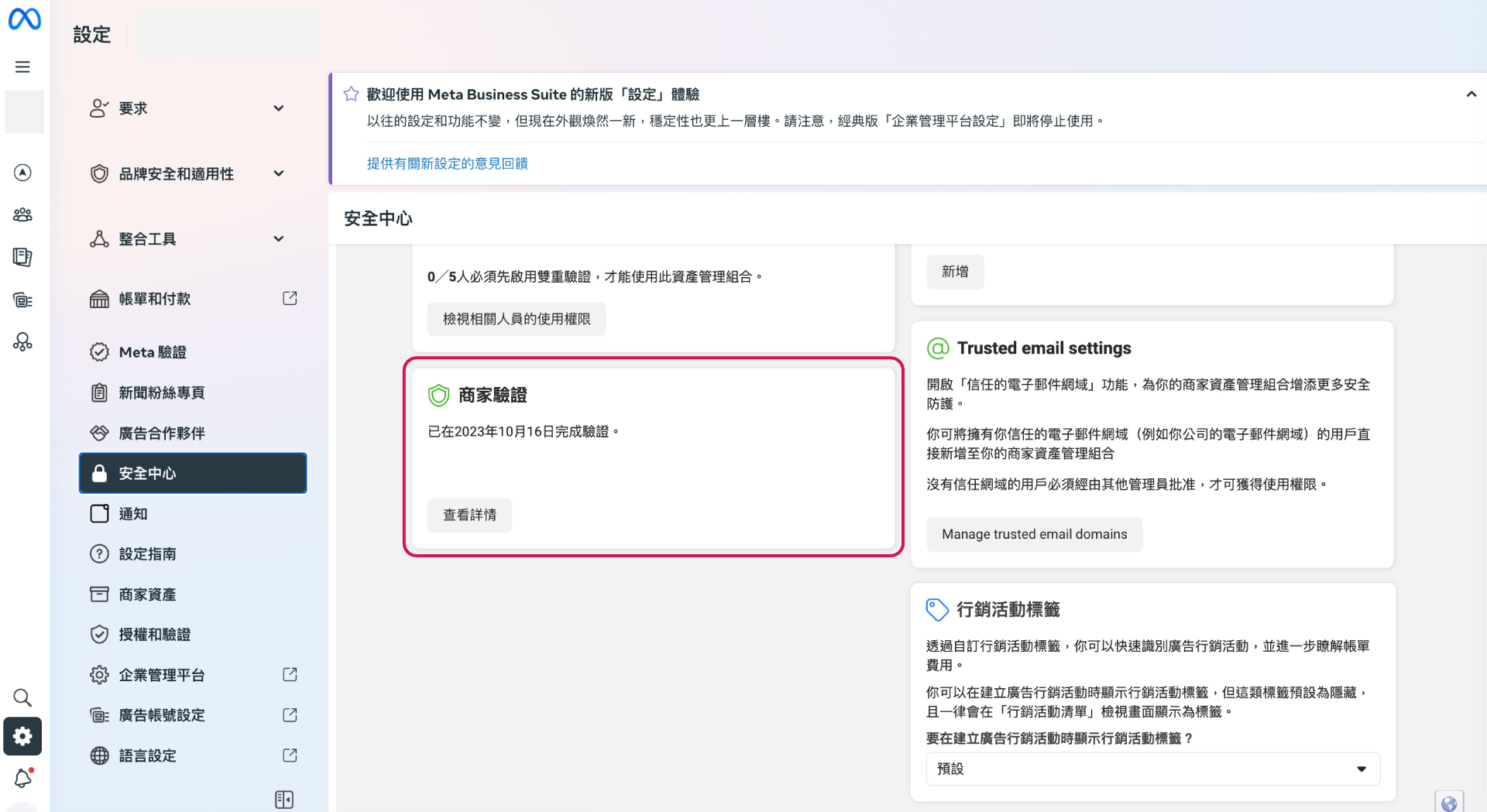Select 通知 in the settings menu

point(132,514)
